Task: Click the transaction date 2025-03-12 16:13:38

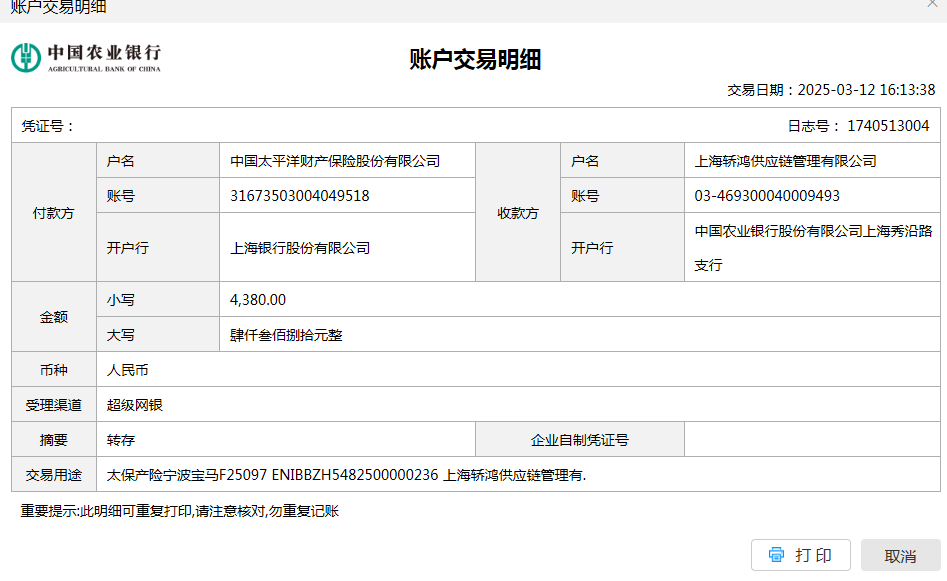Action: pyautogui.click(x=866, y=90)
